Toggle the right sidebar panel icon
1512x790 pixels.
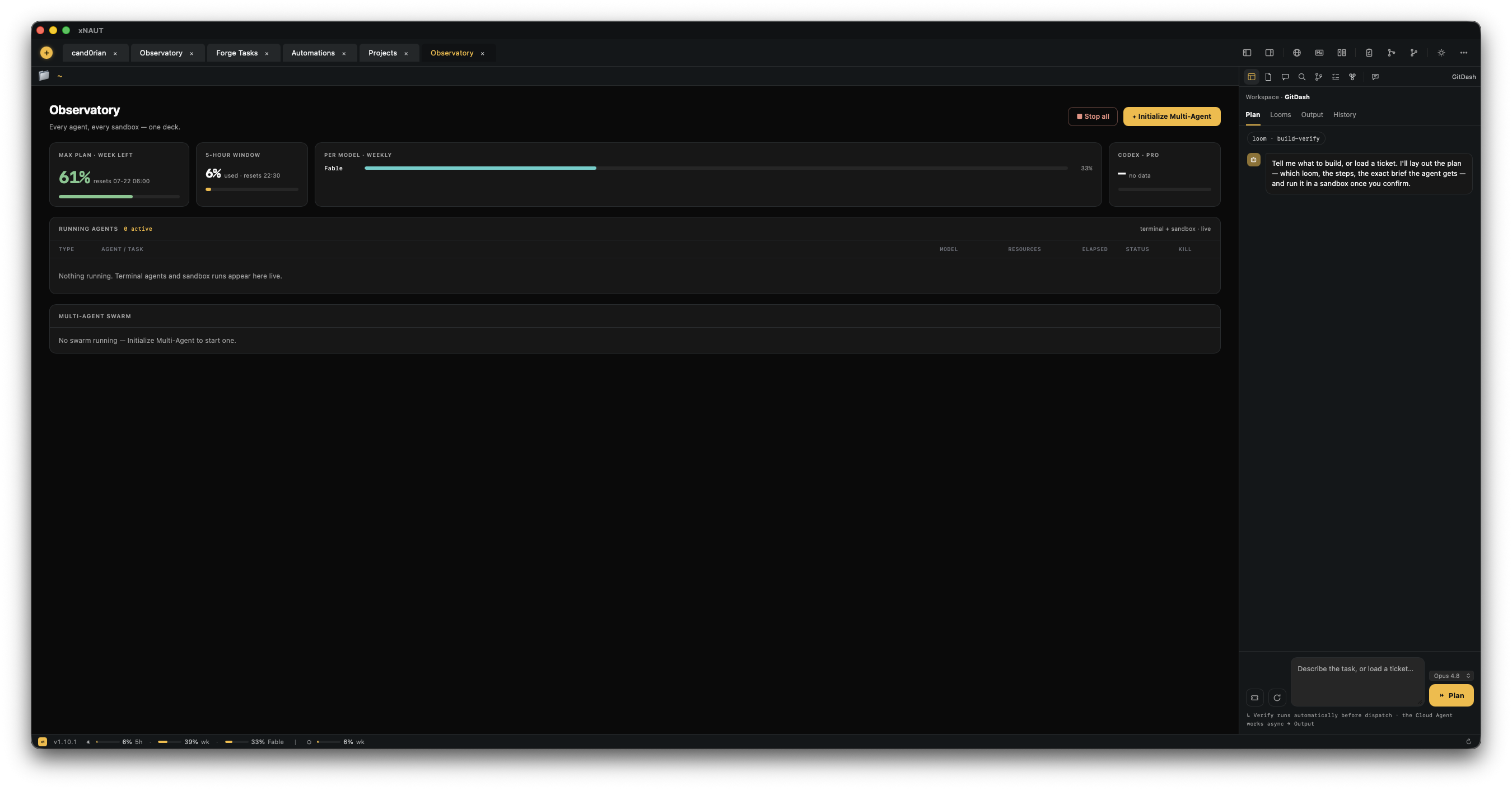1269,53
